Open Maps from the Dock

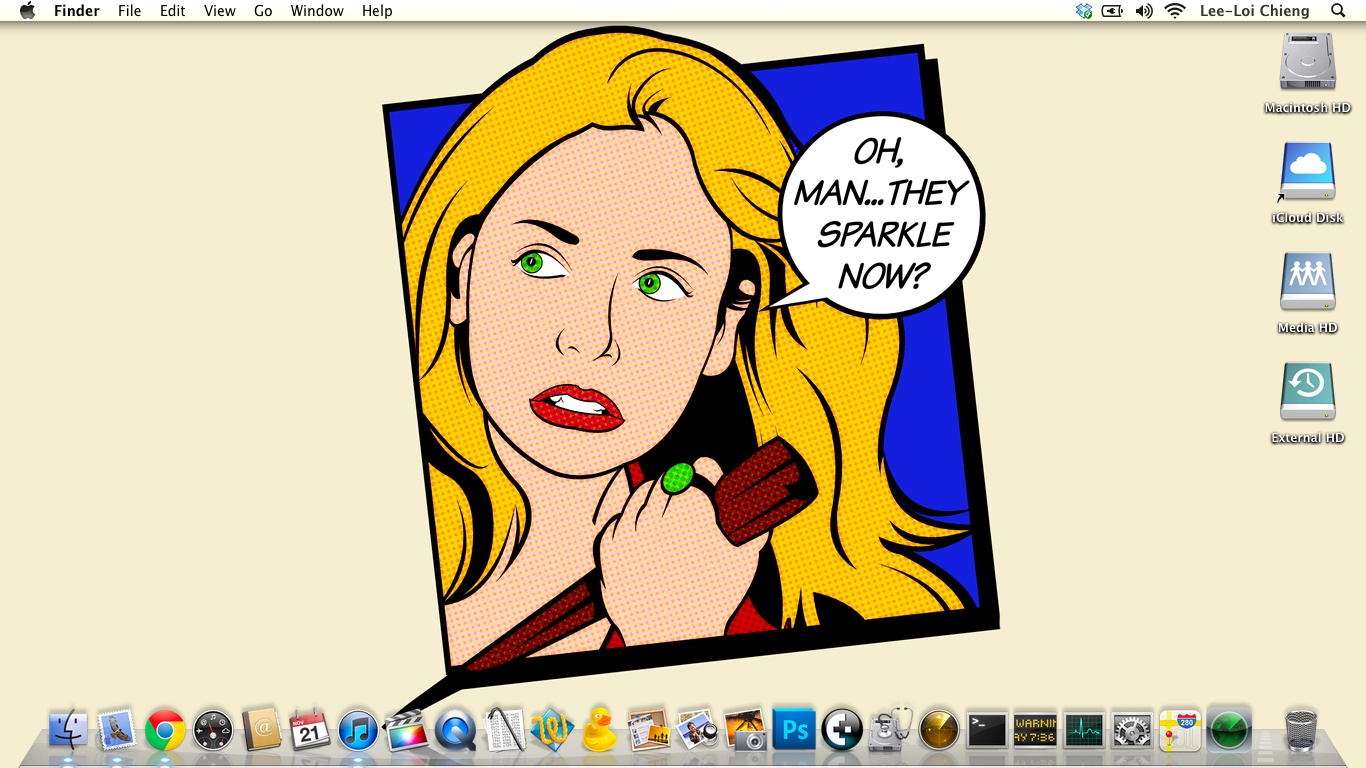tap(1180, 730)
